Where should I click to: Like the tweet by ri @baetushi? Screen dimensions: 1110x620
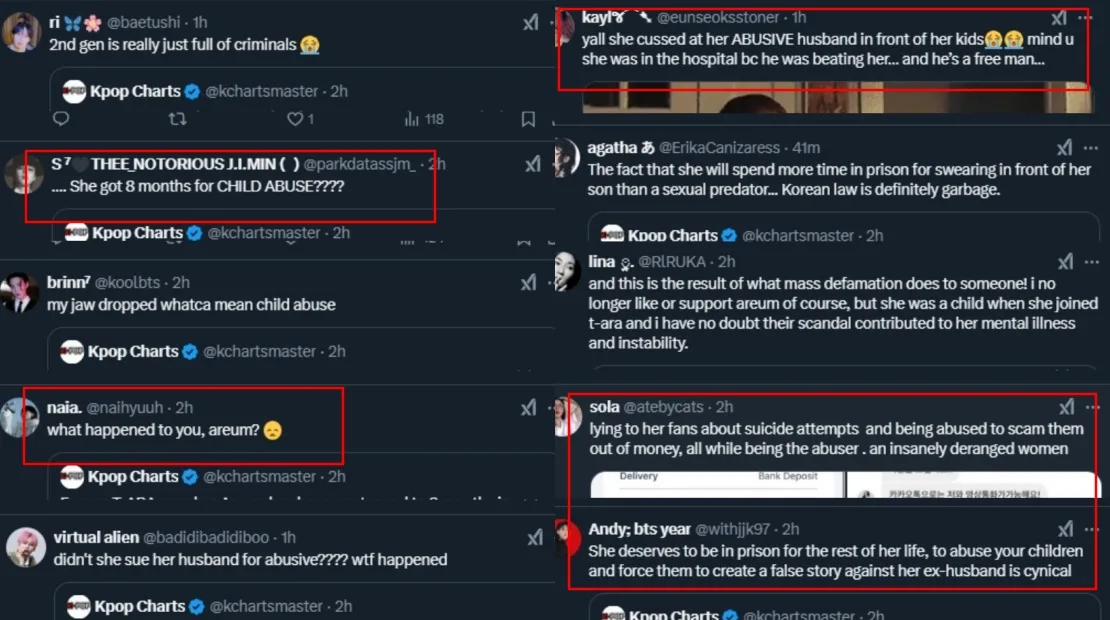(296, 119)
